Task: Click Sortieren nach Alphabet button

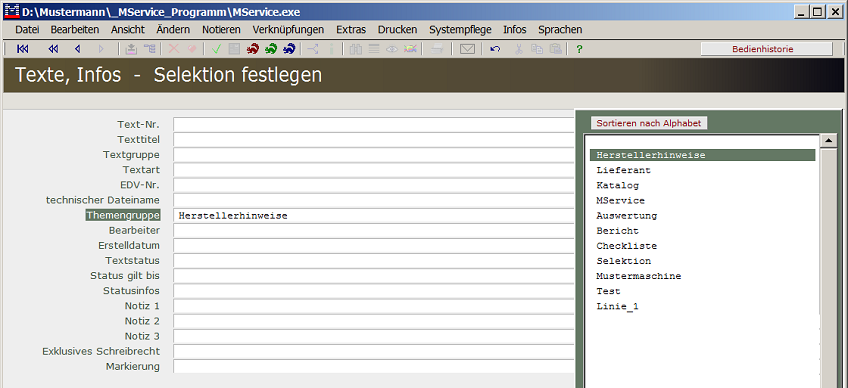Action: tap(648, 123)
